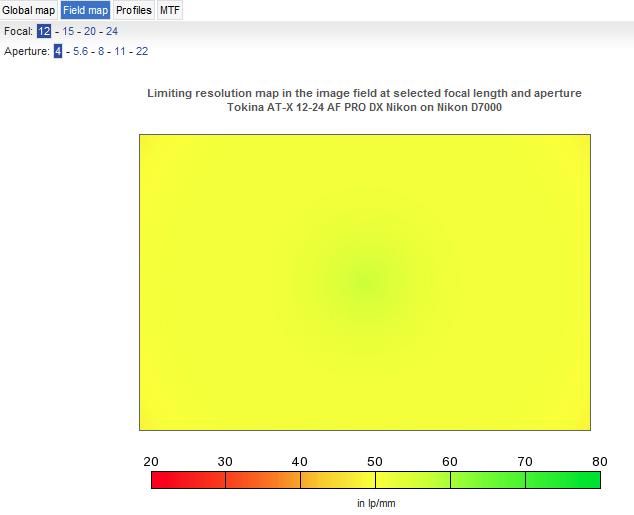Click the 'in lp/mm' unit label
The image size is (634, 515).
376,503
